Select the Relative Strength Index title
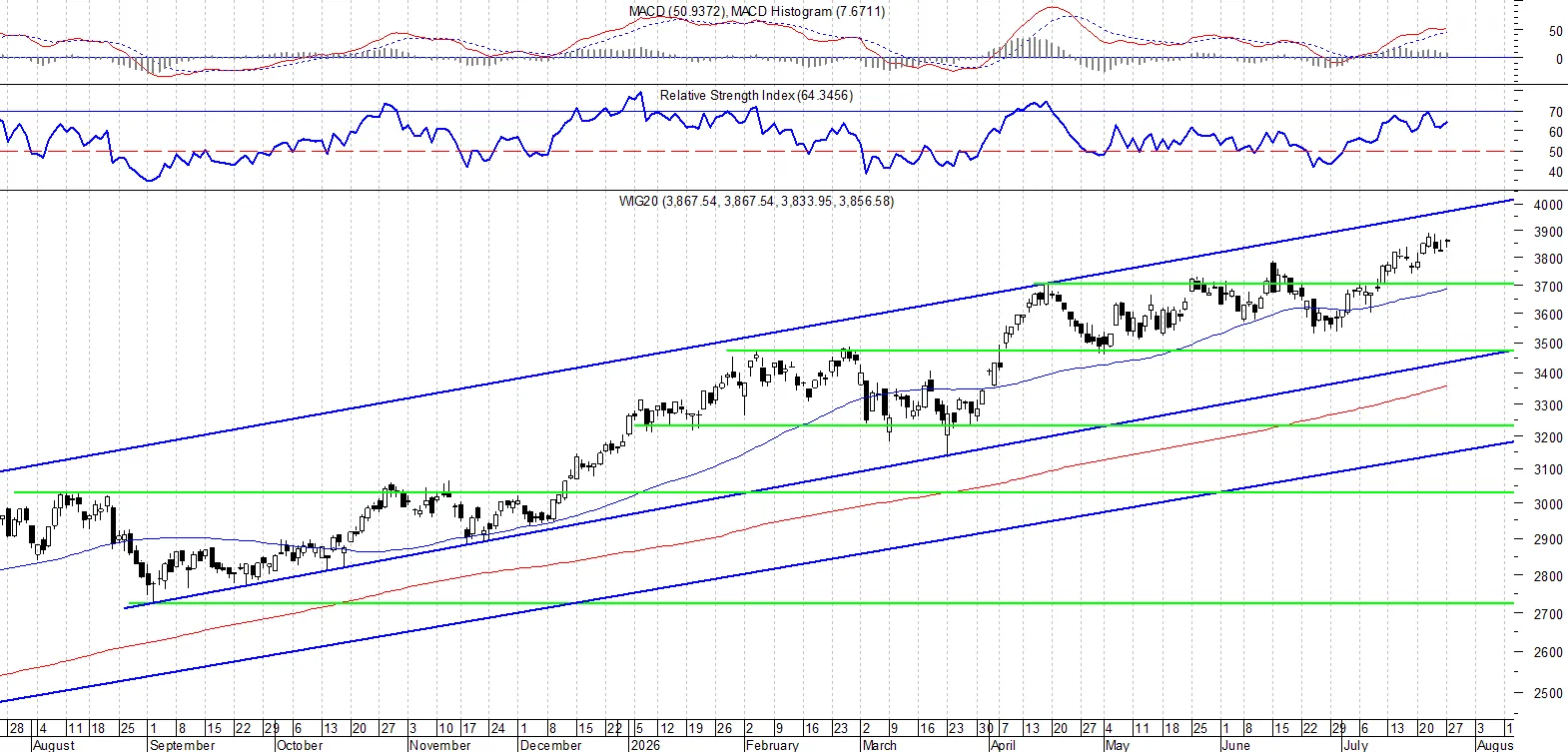 pyautogui.click(x=756, y=95)
